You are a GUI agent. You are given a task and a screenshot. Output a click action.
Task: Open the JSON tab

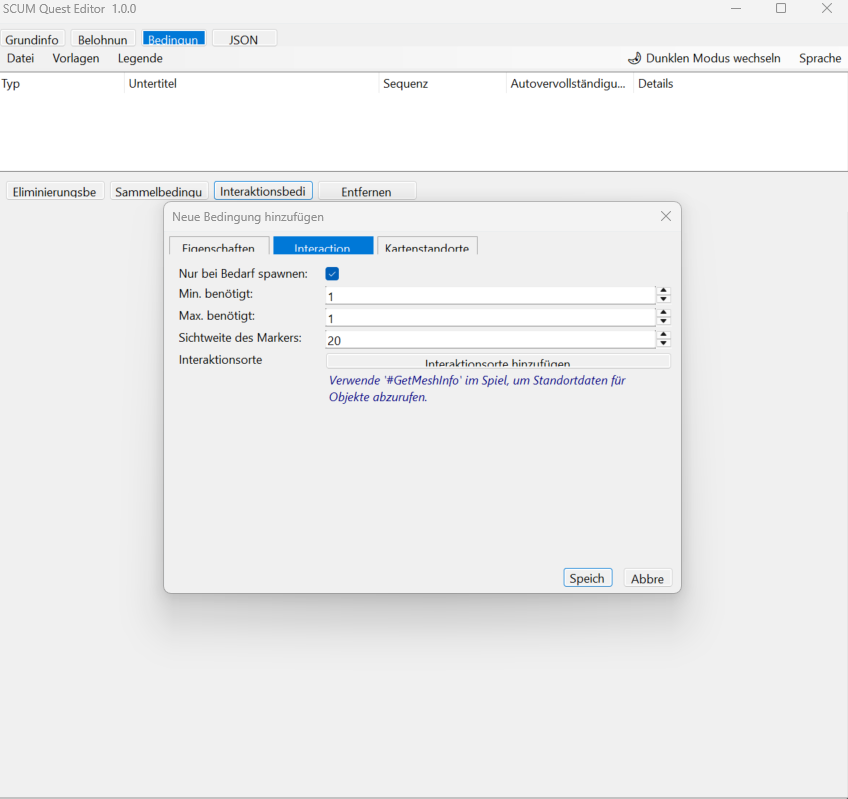click(243, 40)
